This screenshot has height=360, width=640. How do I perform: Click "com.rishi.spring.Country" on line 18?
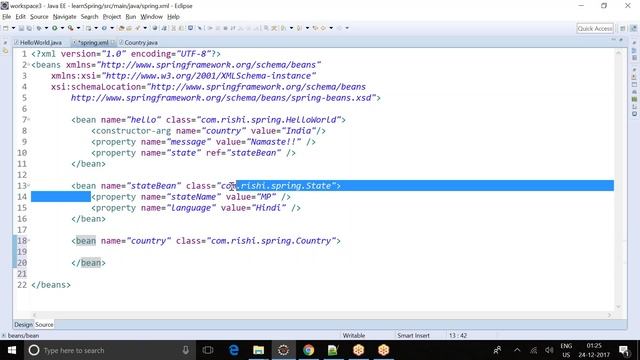[x=271, y=241]
